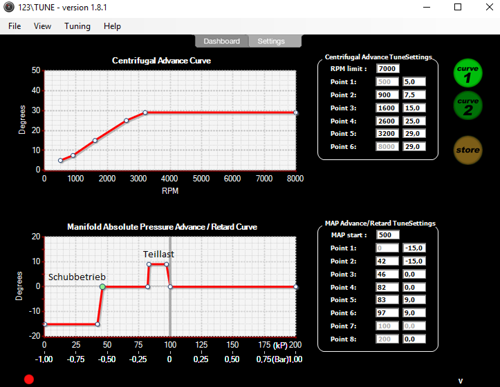
Task: Select the green point on the MAP curve
Action: pos(103,287)
